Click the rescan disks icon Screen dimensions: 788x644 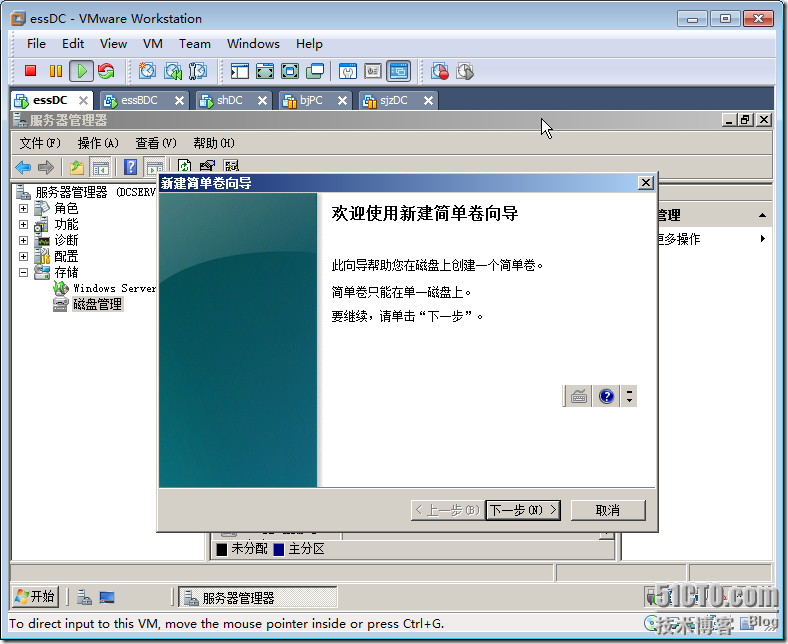(x=207, y=166)
